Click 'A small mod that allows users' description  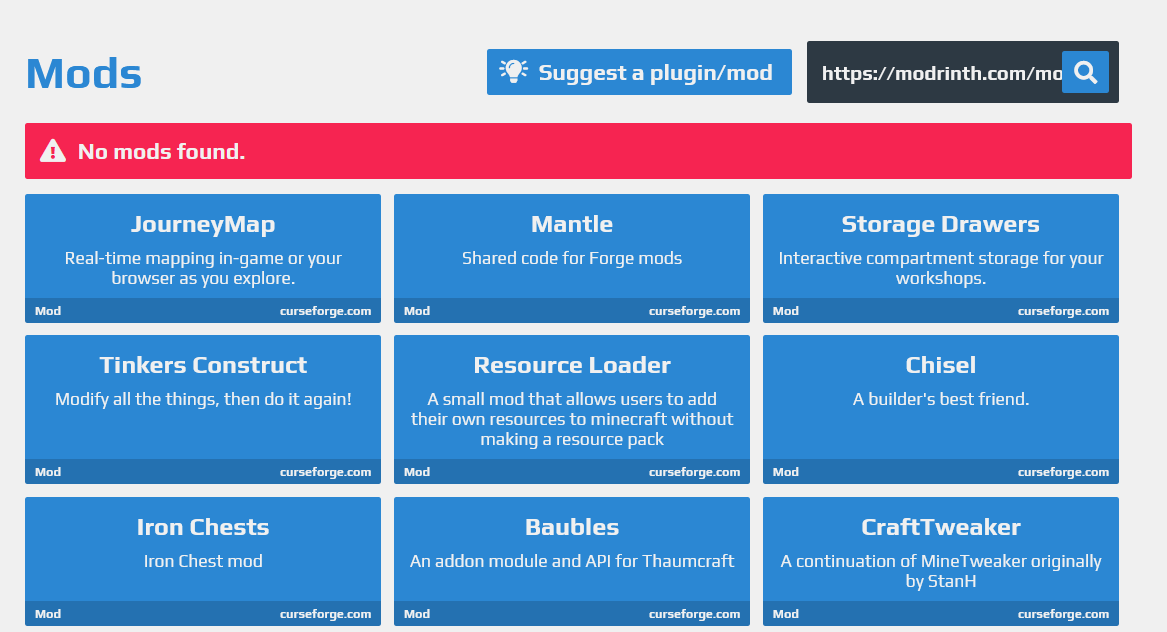[x=572, y=419]
